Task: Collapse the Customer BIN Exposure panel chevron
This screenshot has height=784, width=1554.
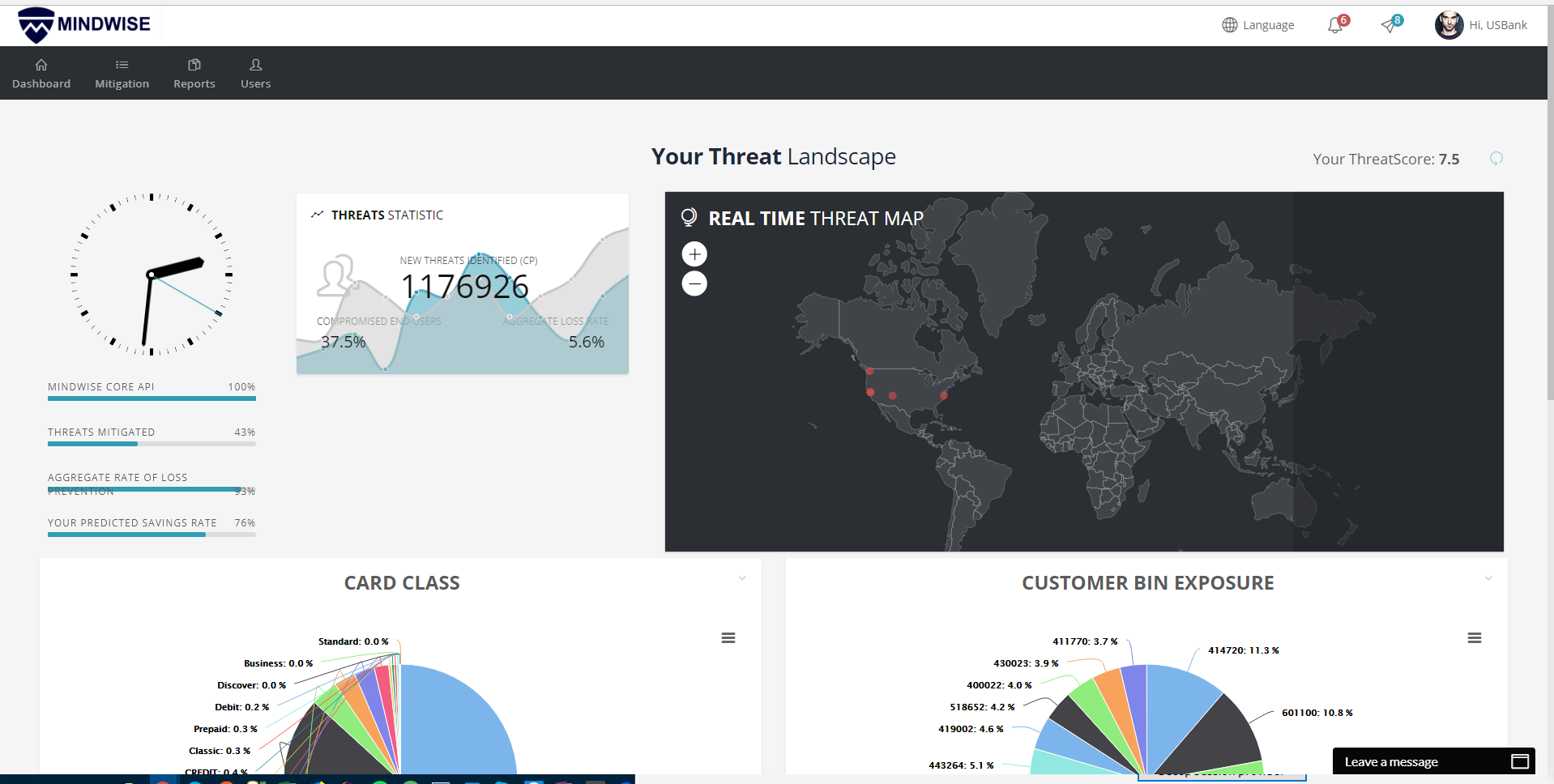Action: point(1488,578)
